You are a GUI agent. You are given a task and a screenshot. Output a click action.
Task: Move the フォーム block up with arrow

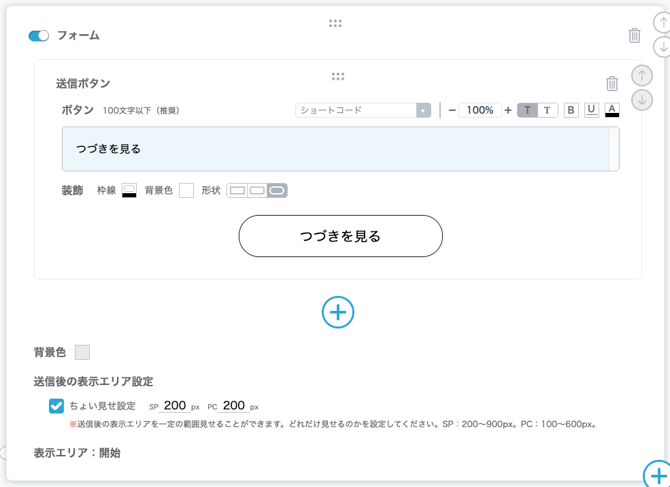pos(663,22)
